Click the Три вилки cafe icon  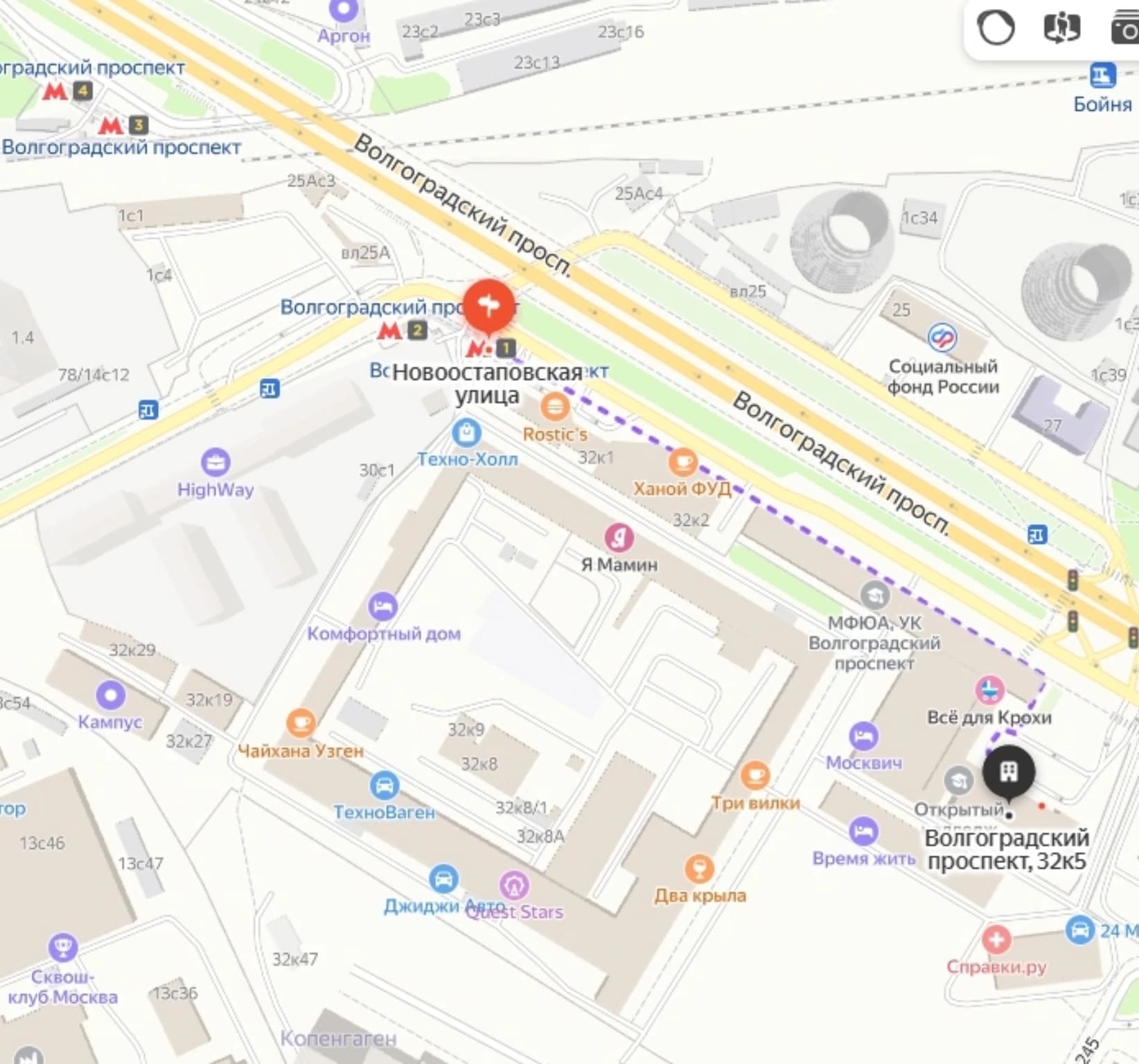click(x=755, y=776)
